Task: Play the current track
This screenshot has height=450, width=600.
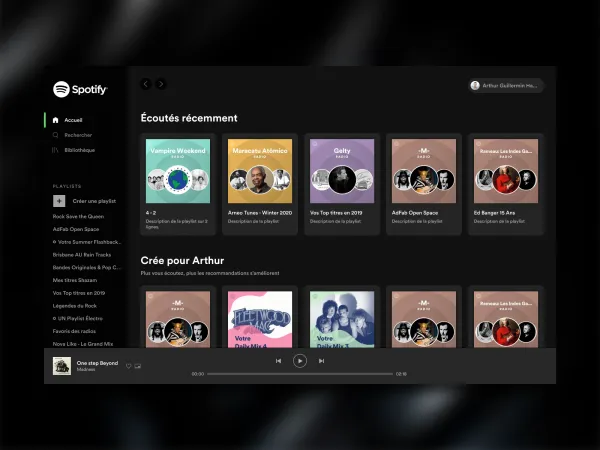Action: [300, 361]
